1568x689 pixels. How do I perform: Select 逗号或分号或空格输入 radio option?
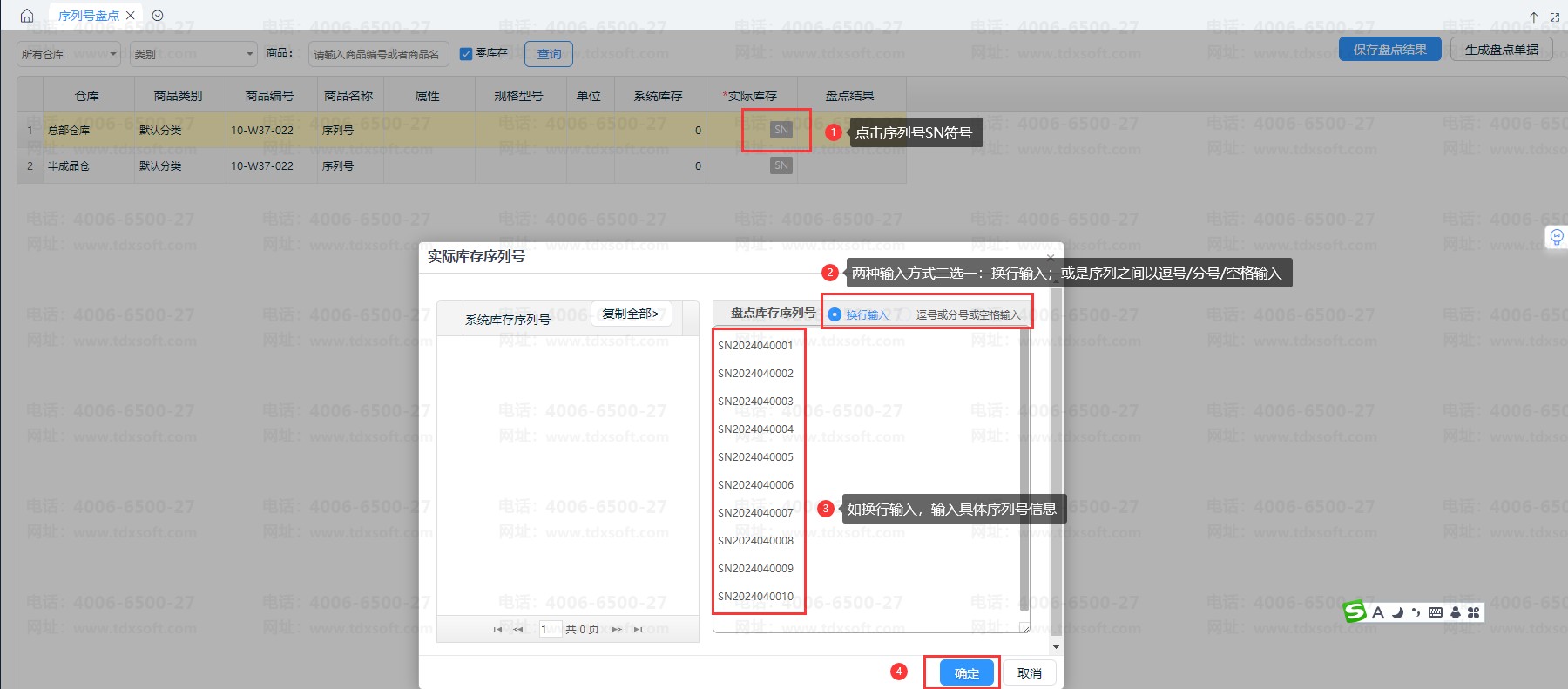pos(967,314)
